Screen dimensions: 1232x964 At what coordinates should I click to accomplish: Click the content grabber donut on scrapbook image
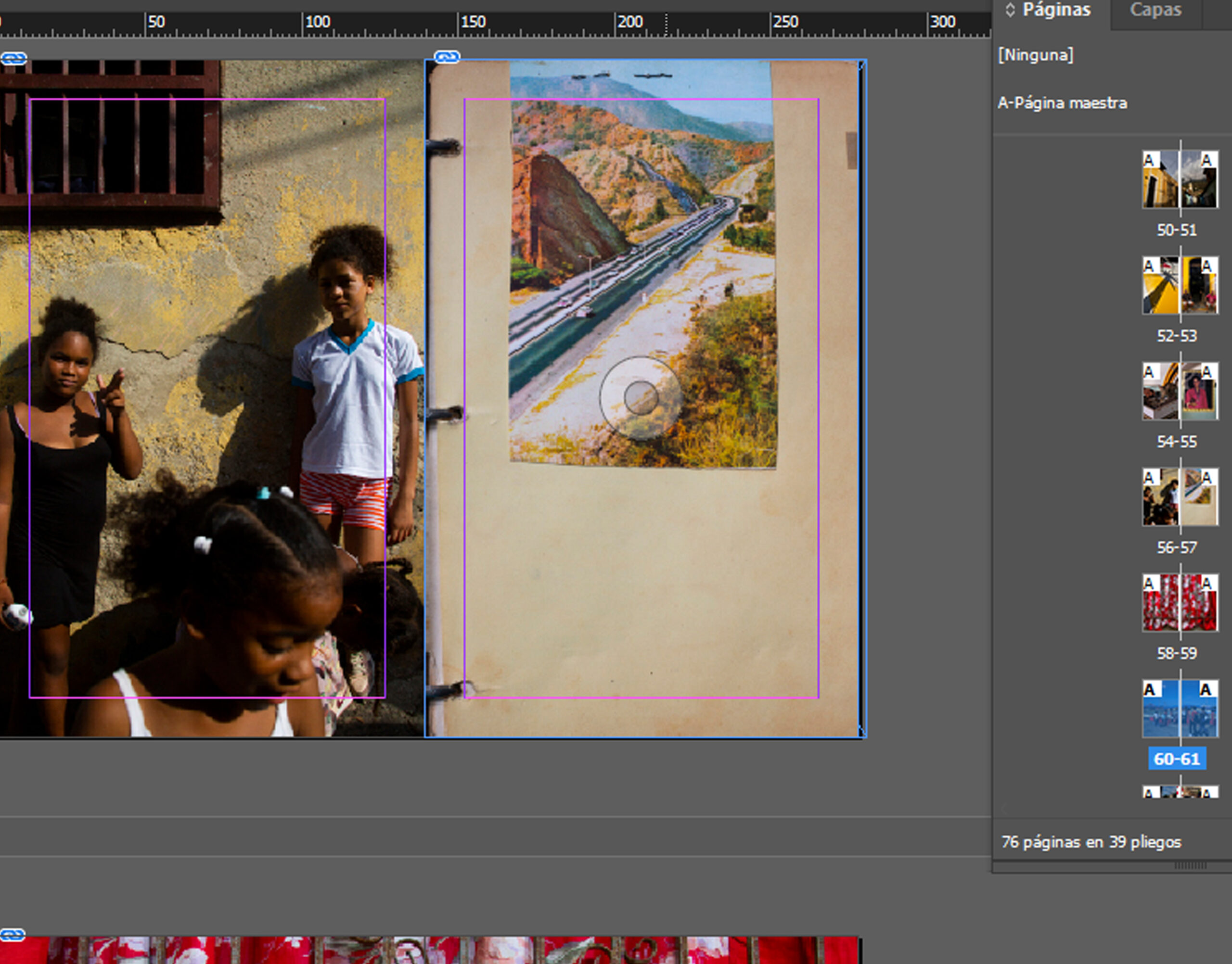[x=641, y=398]
